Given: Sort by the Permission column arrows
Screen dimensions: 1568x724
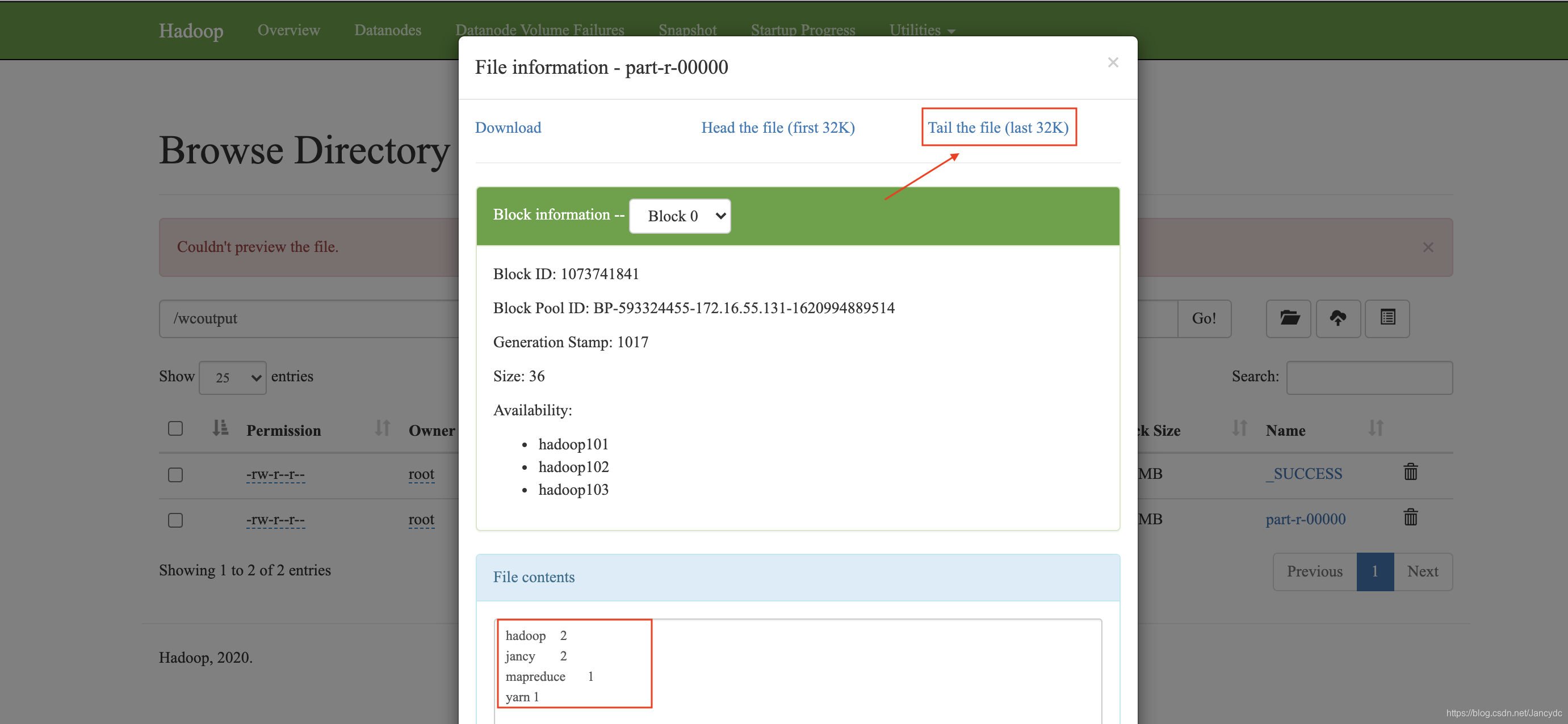Looking at the screenshot, I should (x=382, y=428).
